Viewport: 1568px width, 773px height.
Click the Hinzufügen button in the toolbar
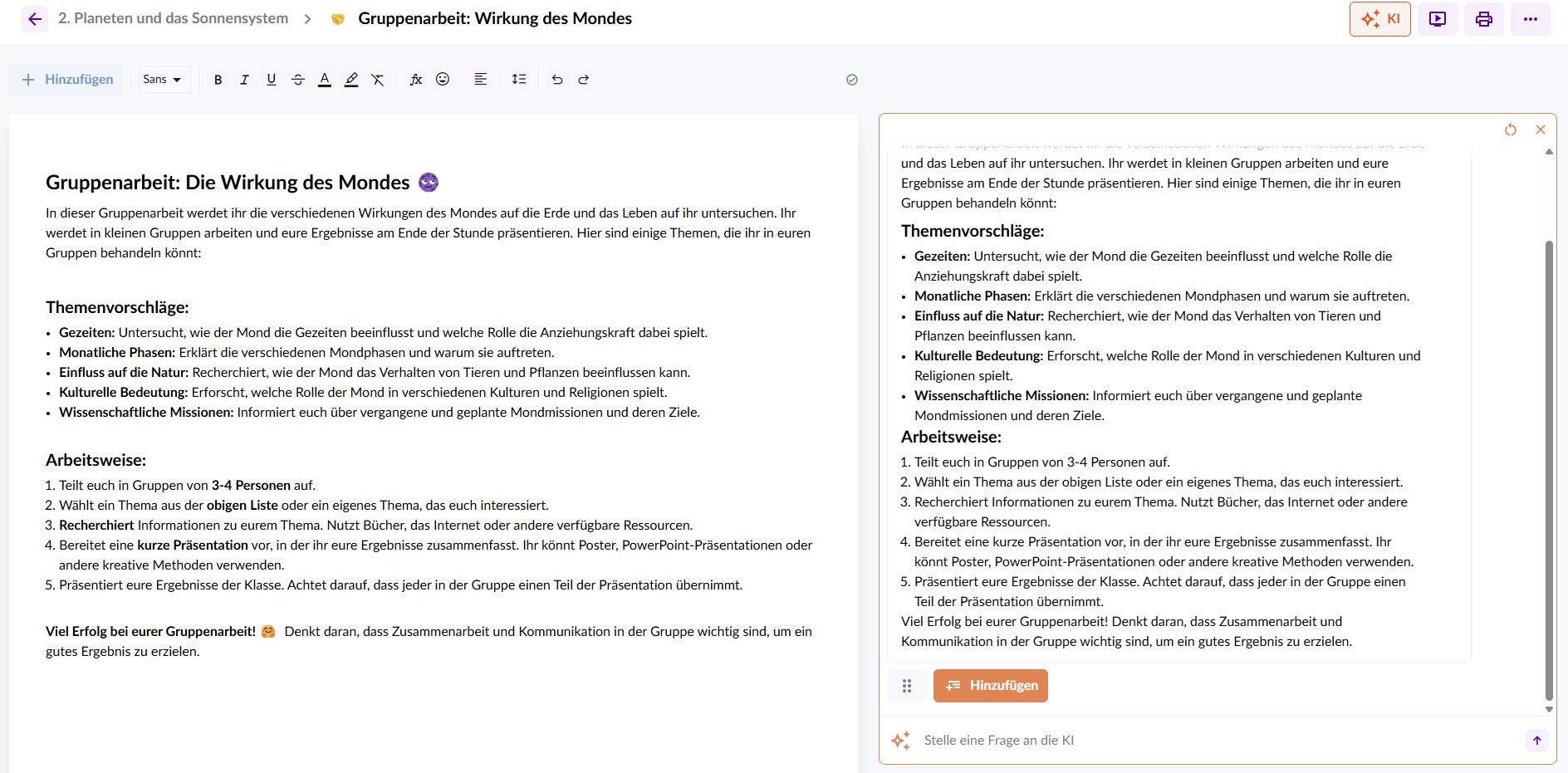tap(67, 80)
